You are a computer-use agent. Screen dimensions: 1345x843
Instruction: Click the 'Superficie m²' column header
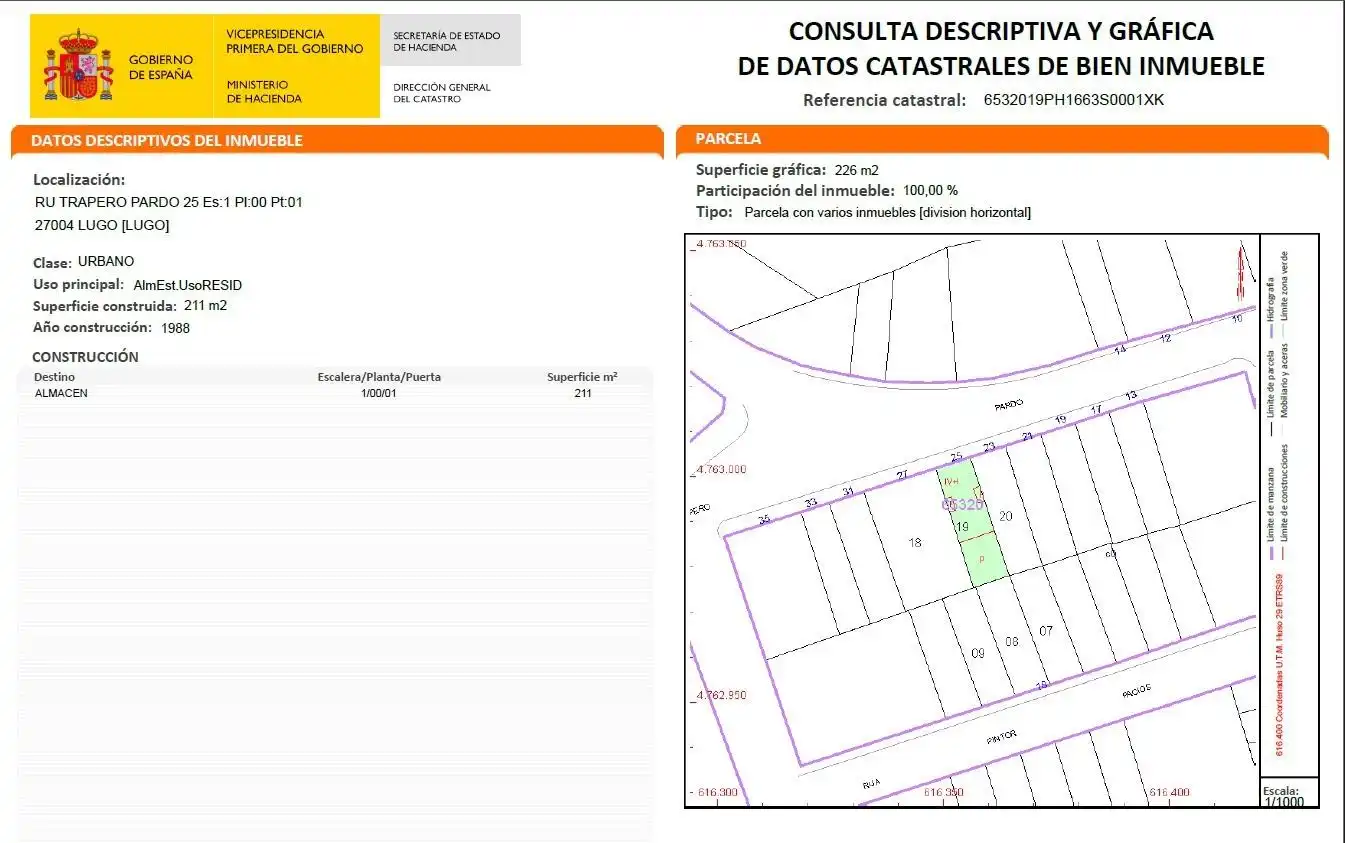(582, 378)
